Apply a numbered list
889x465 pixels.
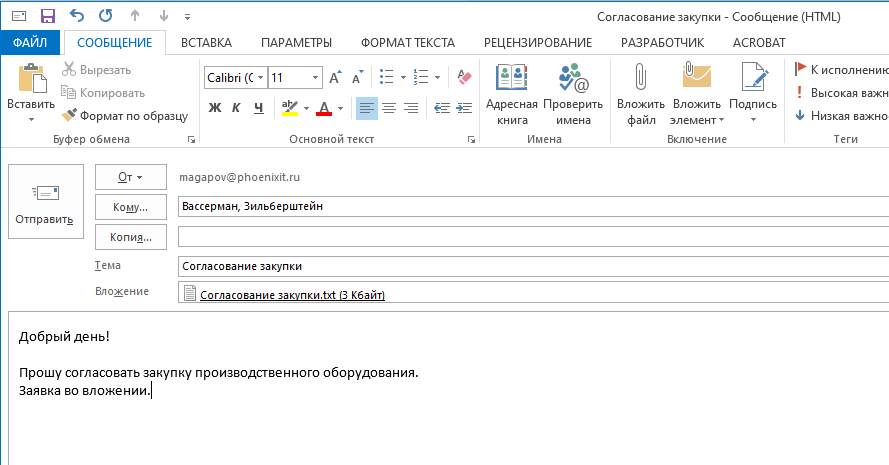(x=421, y=77)
